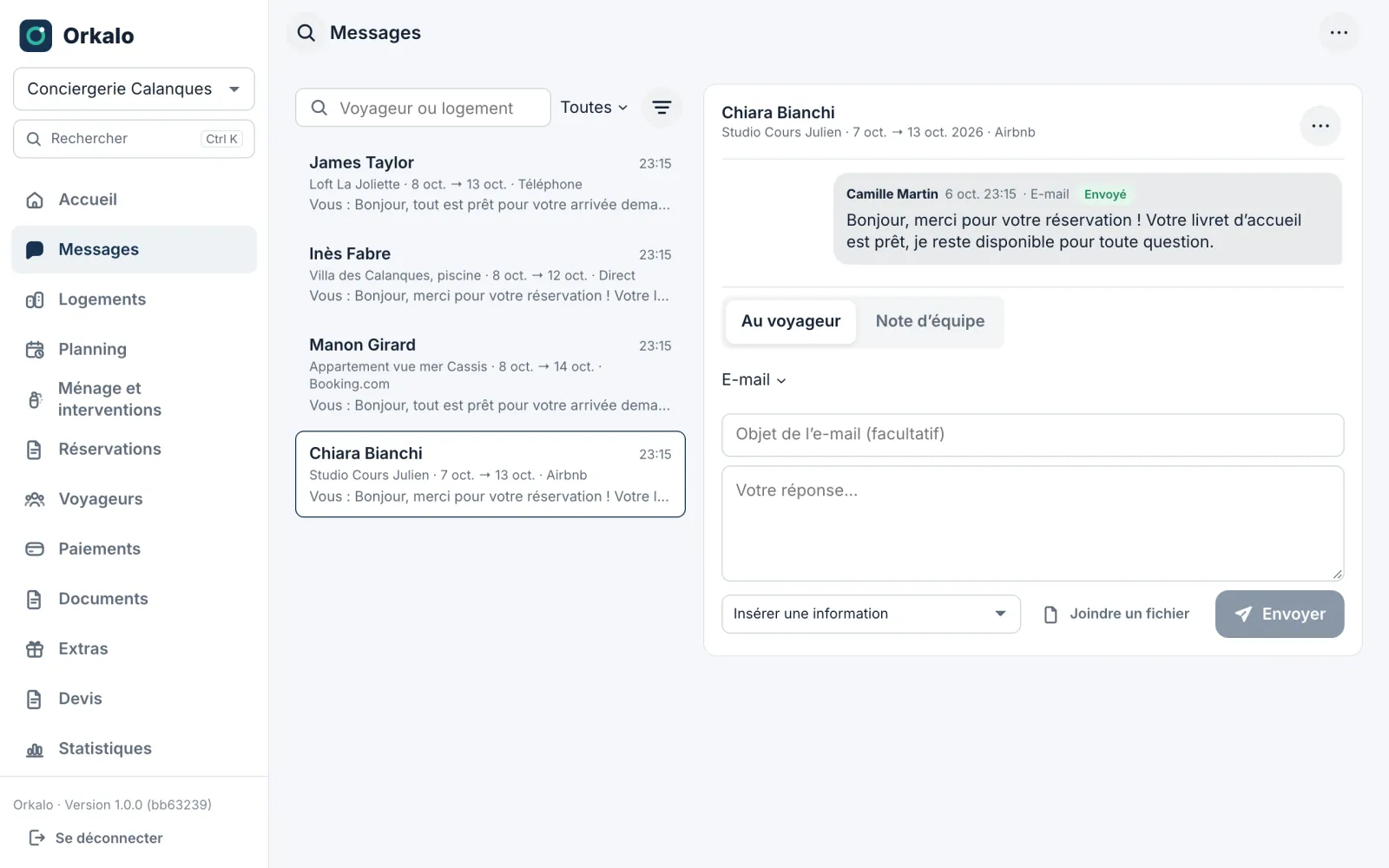Open the Chiara Bianchi conversation three-dots menu
This screenshot has width=1389, height=868.
pos(1320,126)
